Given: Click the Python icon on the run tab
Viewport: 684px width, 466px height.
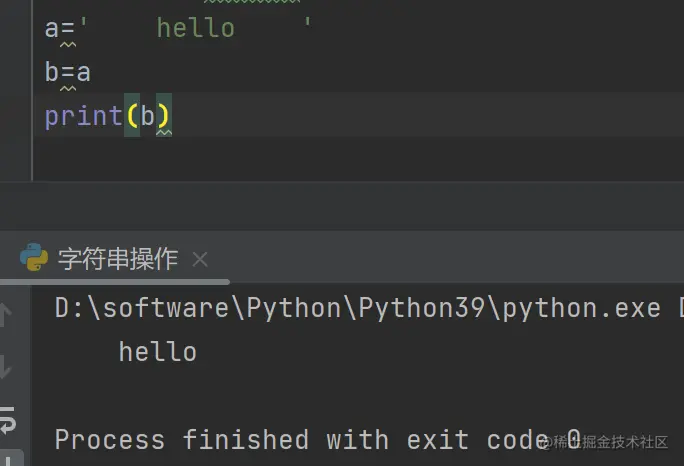Looking at the screenshot, I should (34, 257).
